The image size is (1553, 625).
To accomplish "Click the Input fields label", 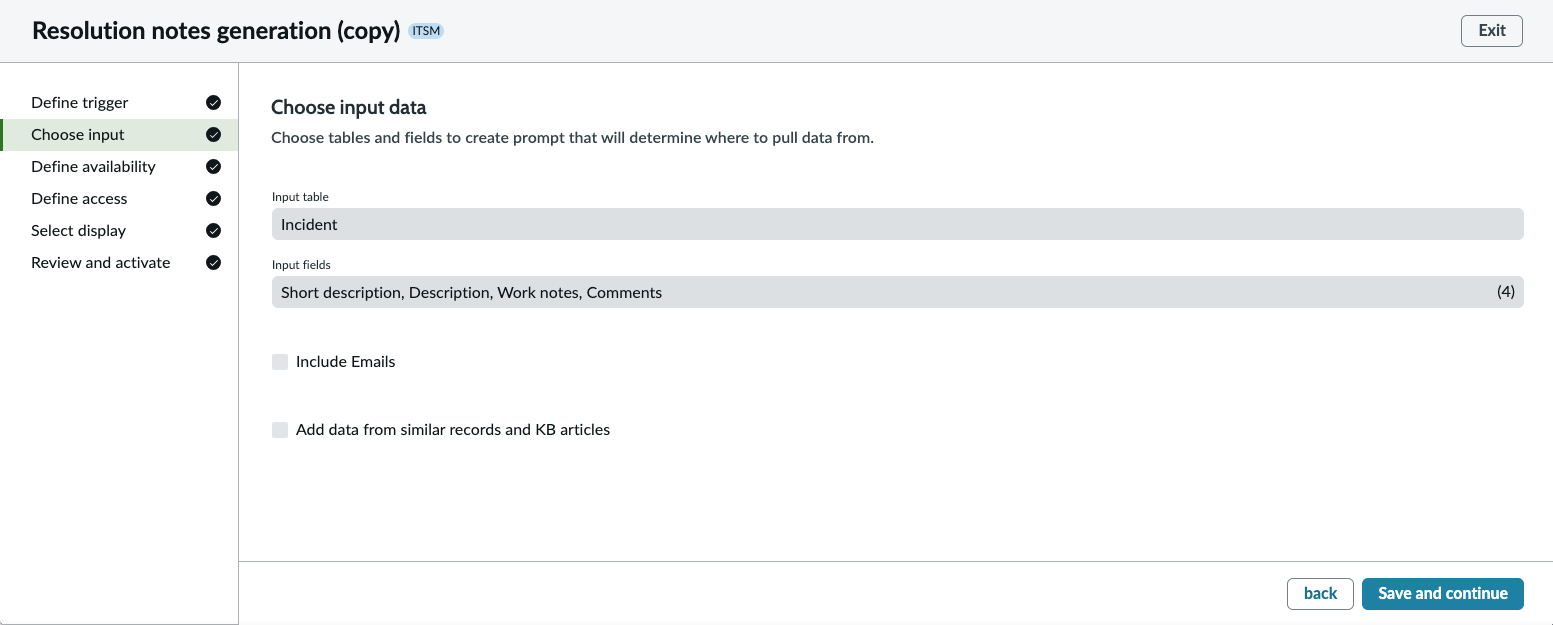I will pos(301,265).
